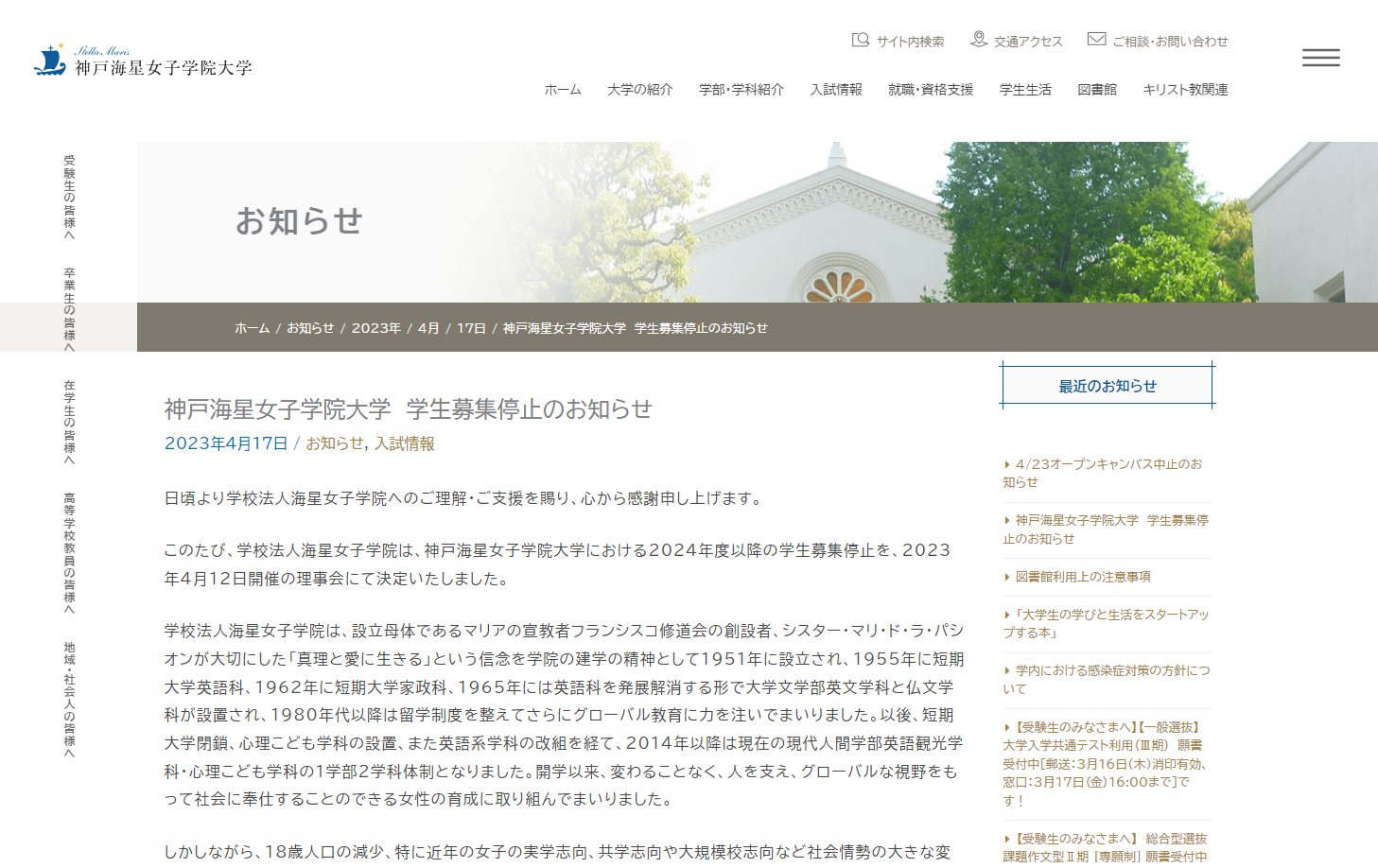Open 地域・社会人の皆様へ side link
The width and height of the screenshot is (1378, 868).
pyautogui.click(x=69, y=701)
